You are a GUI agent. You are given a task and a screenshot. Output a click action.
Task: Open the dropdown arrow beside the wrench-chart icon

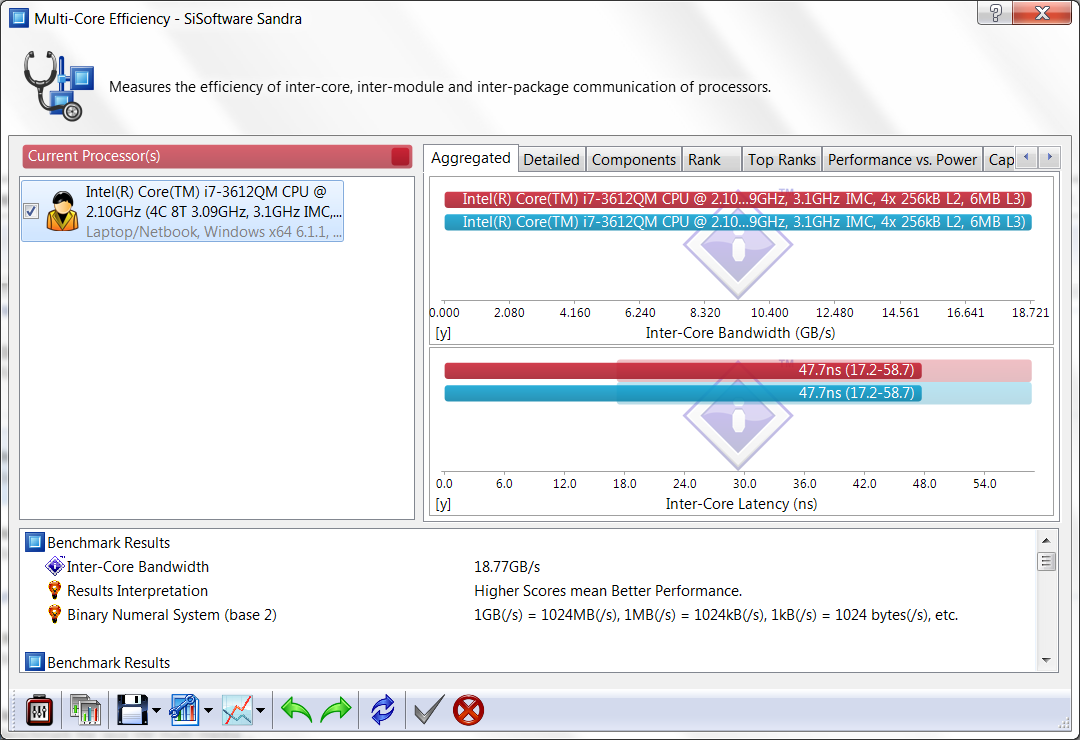[208, 710]
